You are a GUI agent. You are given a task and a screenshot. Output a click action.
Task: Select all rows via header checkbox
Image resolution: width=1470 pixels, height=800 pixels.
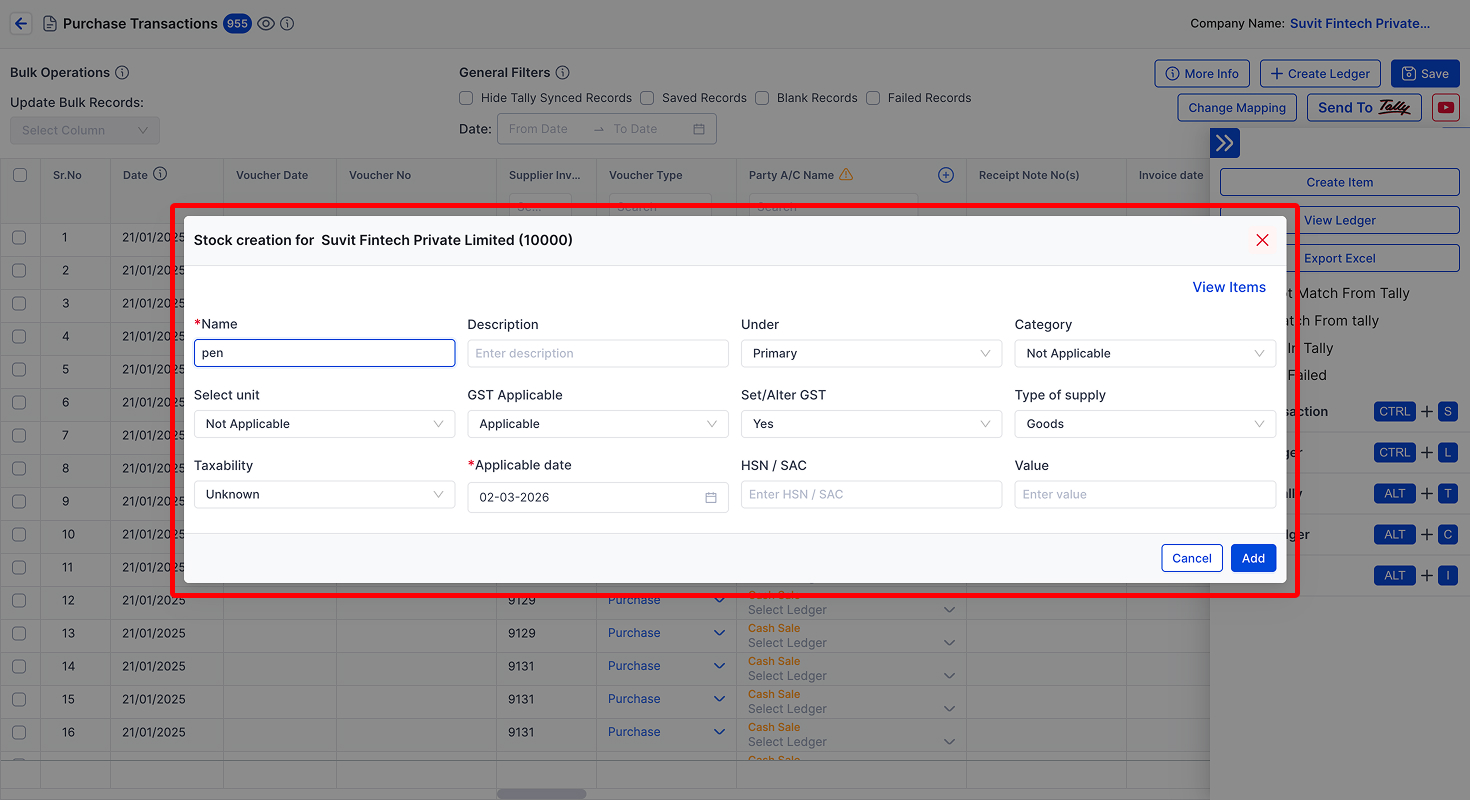click(20, 175)
